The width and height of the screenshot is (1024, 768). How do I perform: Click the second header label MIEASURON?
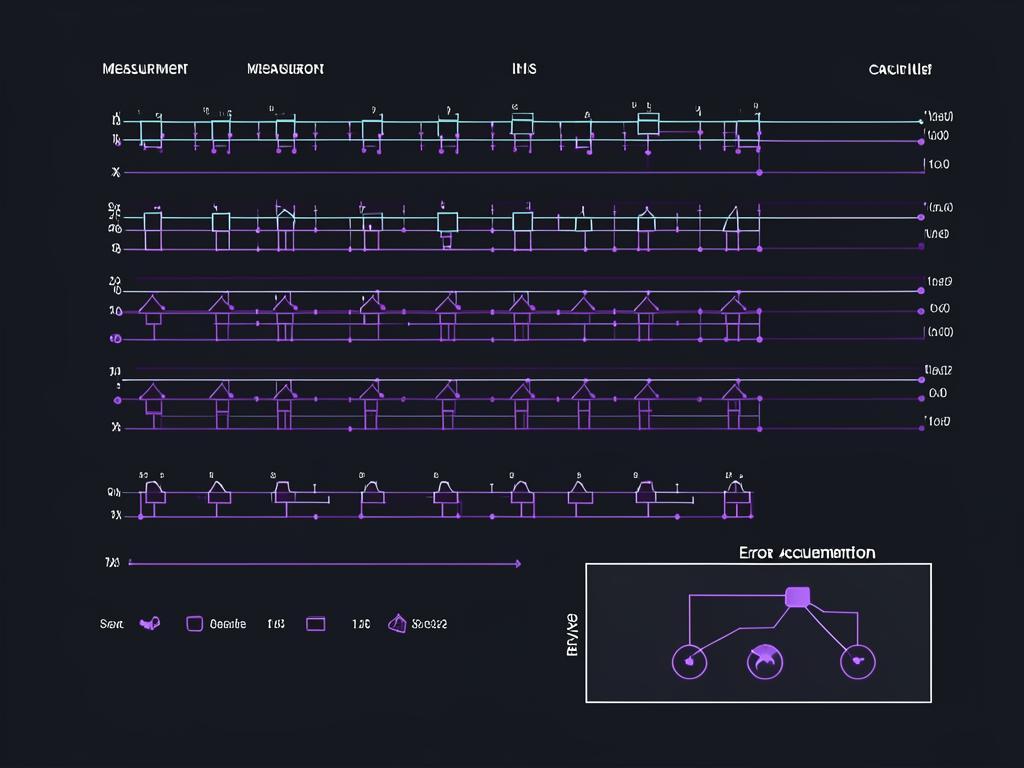pos(285,69)
